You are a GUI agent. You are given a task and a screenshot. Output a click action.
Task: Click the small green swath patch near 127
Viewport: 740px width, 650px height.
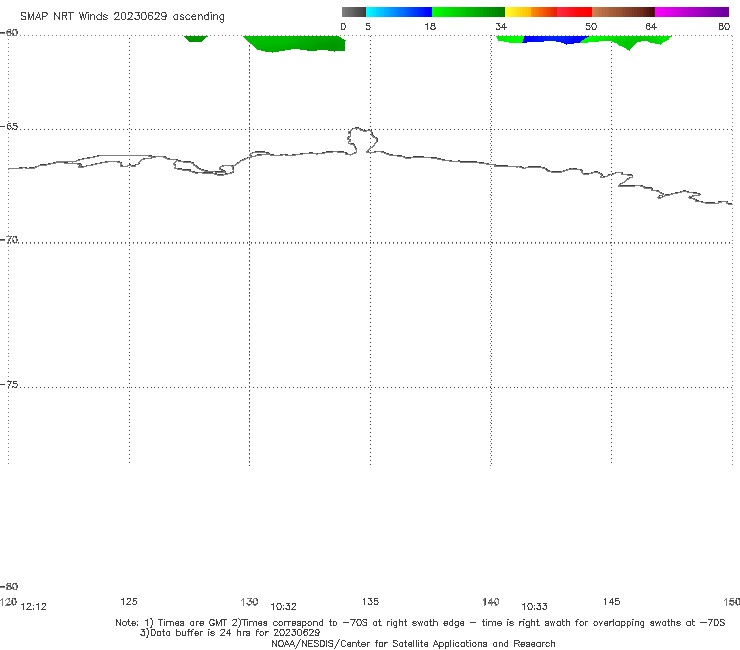tap(195, 38)
